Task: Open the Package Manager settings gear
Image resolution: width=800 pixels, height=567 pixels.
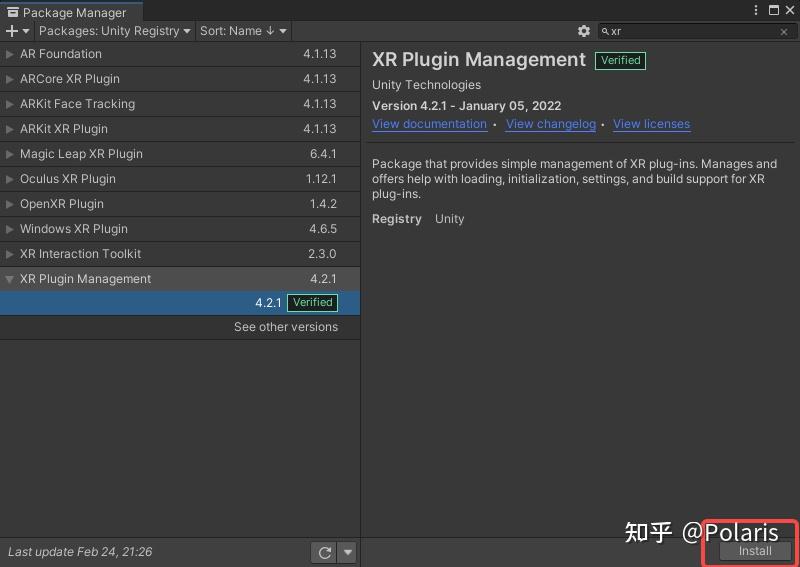Action: [x=584, y=31]
